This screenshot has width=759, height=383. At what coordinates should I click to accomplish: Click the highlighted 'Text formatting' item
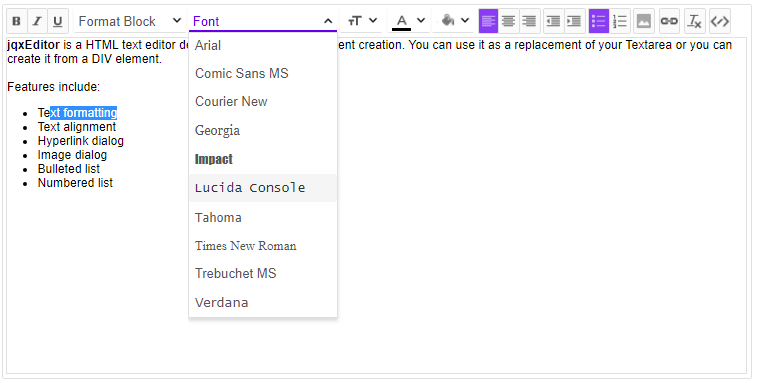[77, 113]
